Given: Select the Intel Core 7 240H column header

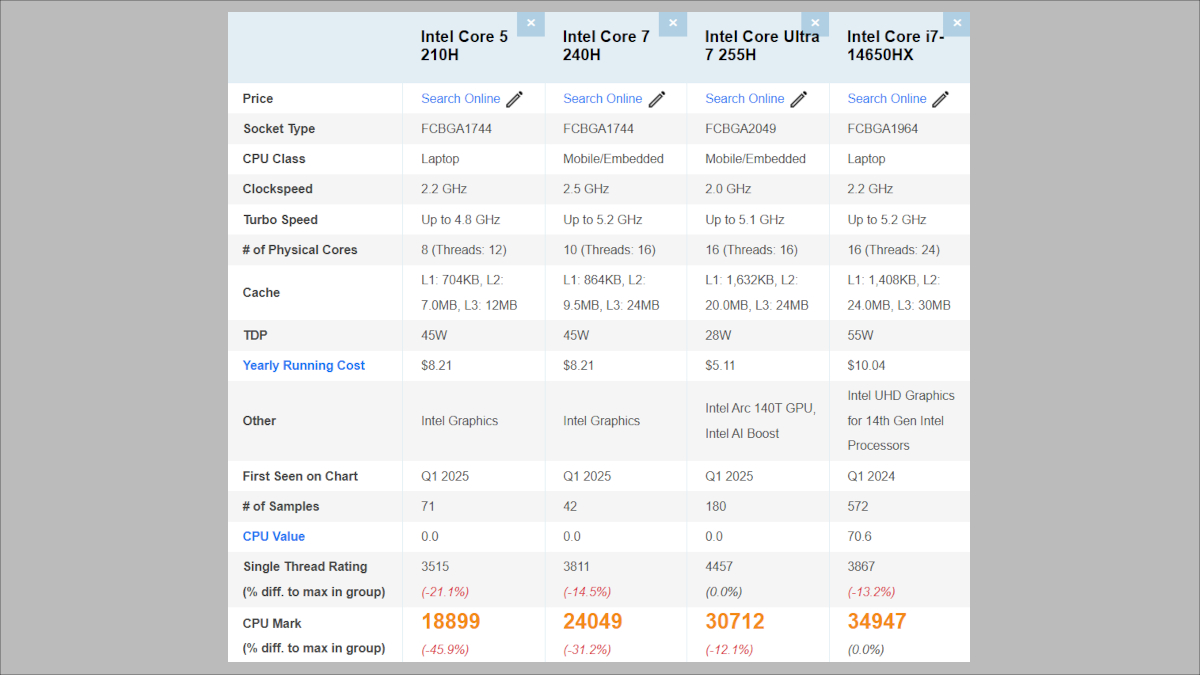Looking at the screenshot, I should [x=606, y=46].
